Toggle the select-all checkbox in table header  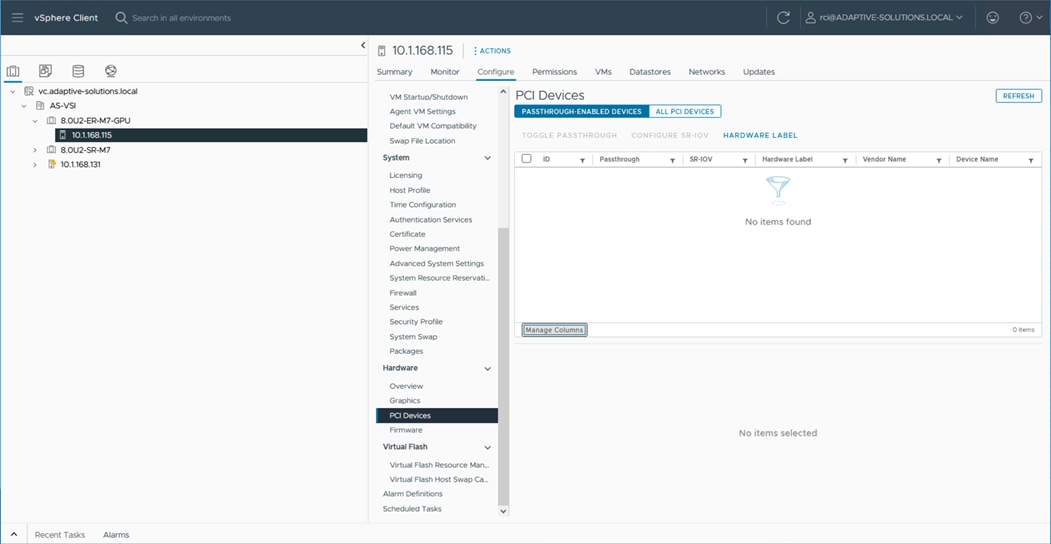click(527, 159)
